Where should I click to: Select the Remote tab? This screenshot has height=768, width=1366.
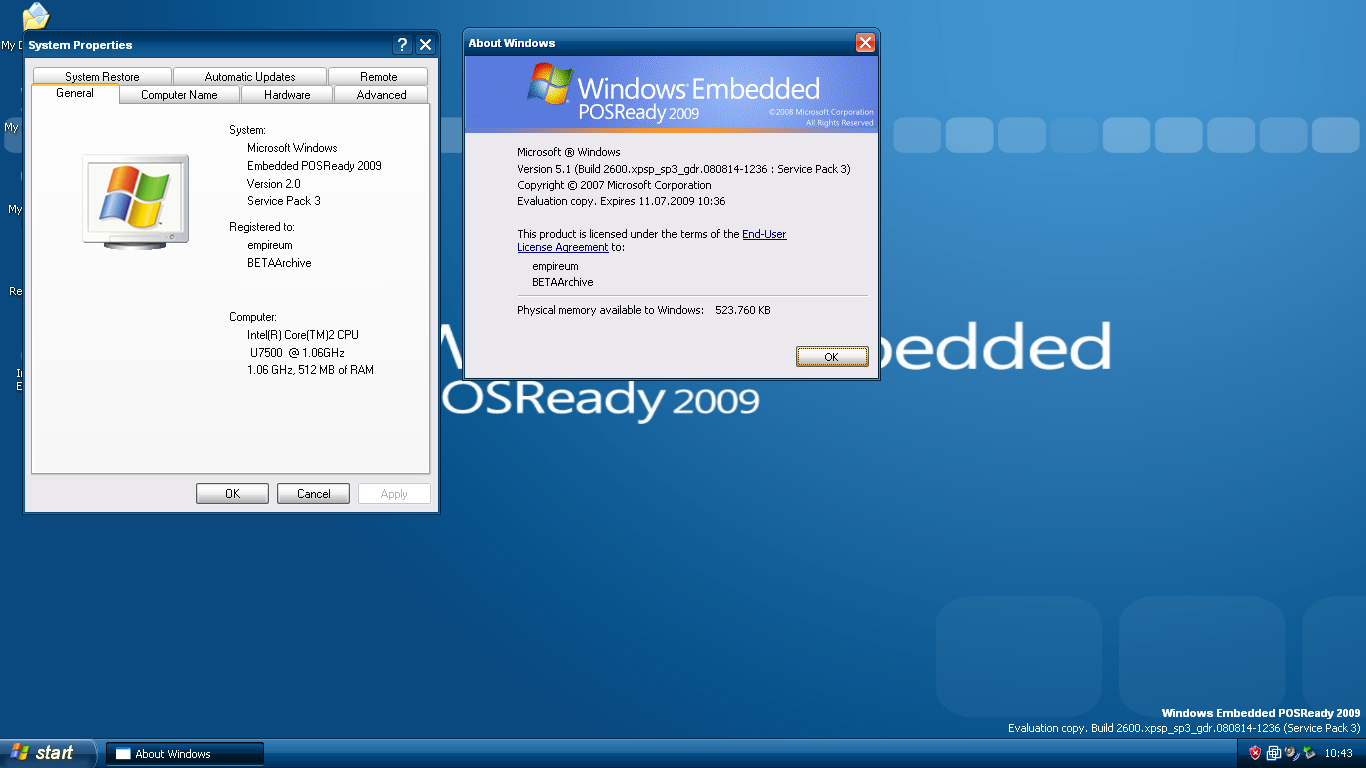point(379,76)
